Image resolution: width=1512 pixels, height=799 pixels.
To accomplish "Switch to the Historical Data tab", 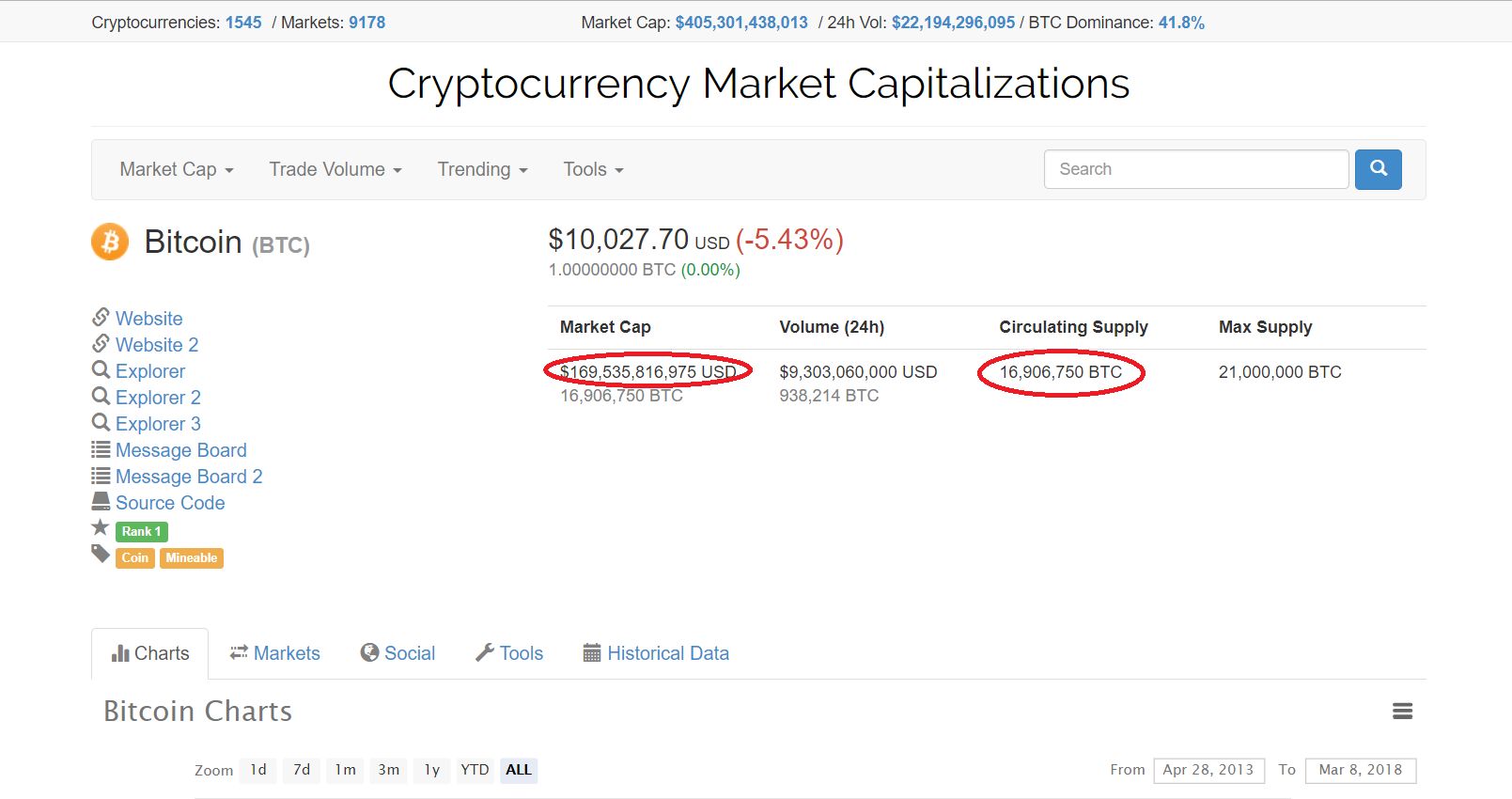I will coord(668,652).
